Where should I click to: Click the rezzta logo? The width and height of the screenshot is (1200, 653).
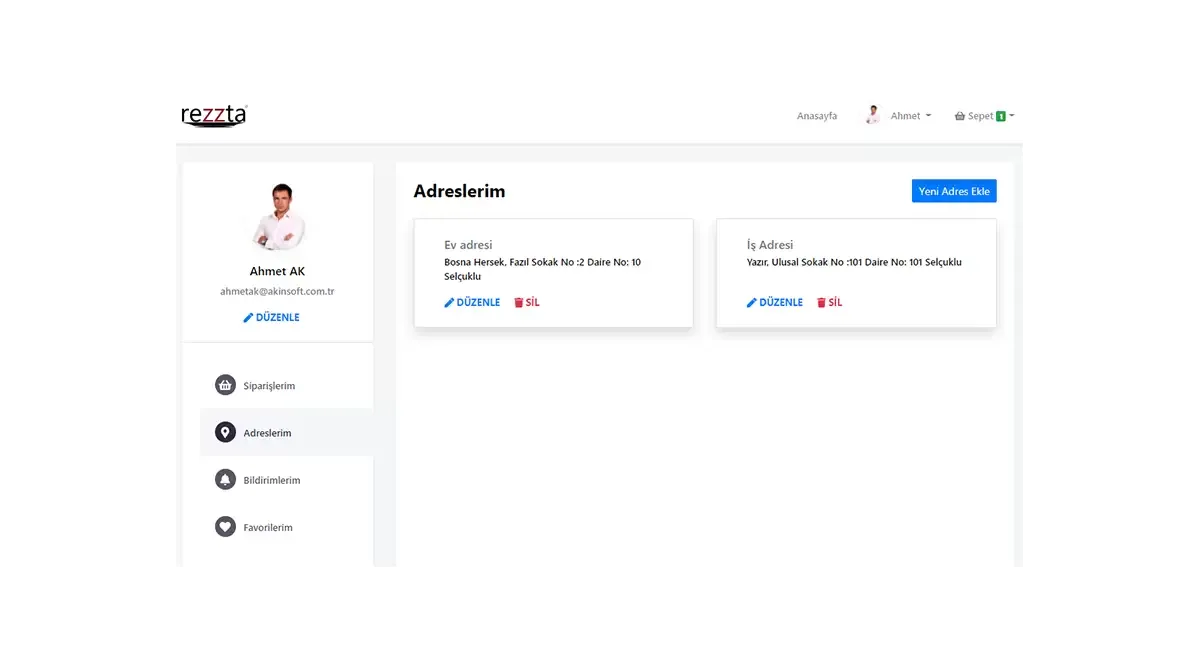pos(214,115)
